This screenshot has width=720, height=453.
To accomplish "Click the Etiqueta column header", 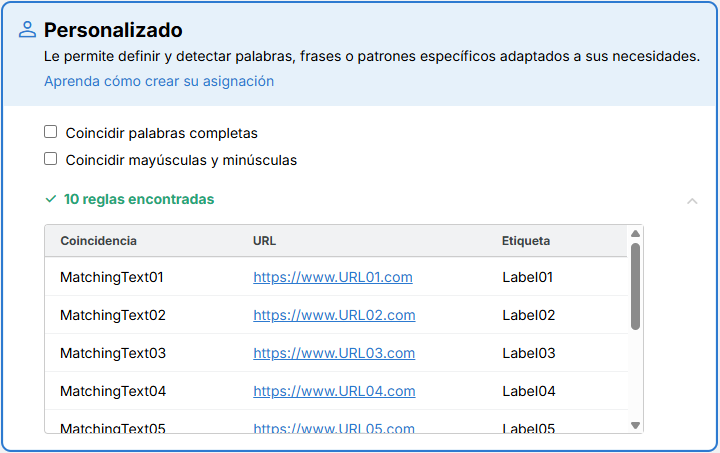I will coord(526,241).
